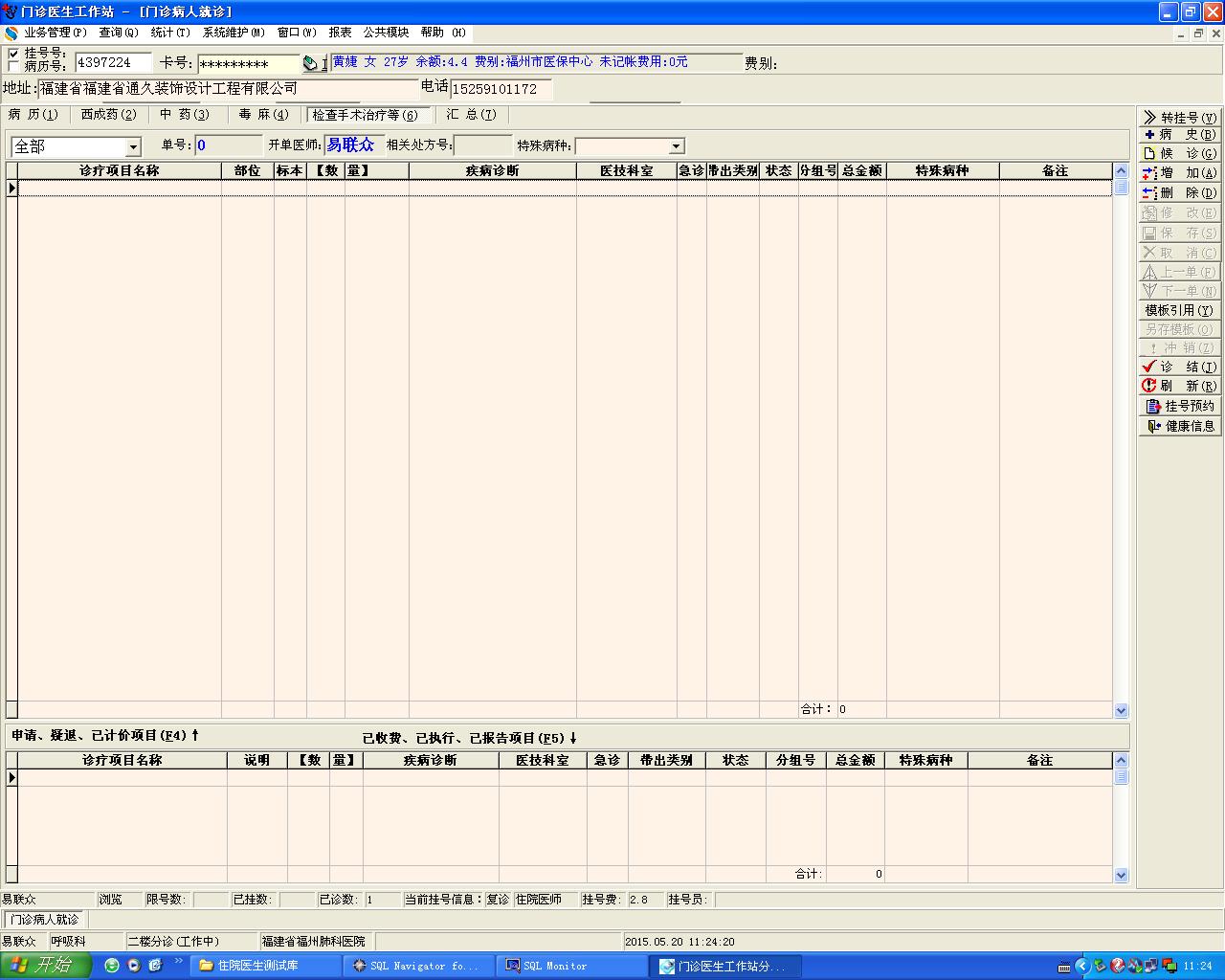This screenshot has width=1225, height=980.
Task: Open 病史 medical history
Action: (x=1179, y=135)
